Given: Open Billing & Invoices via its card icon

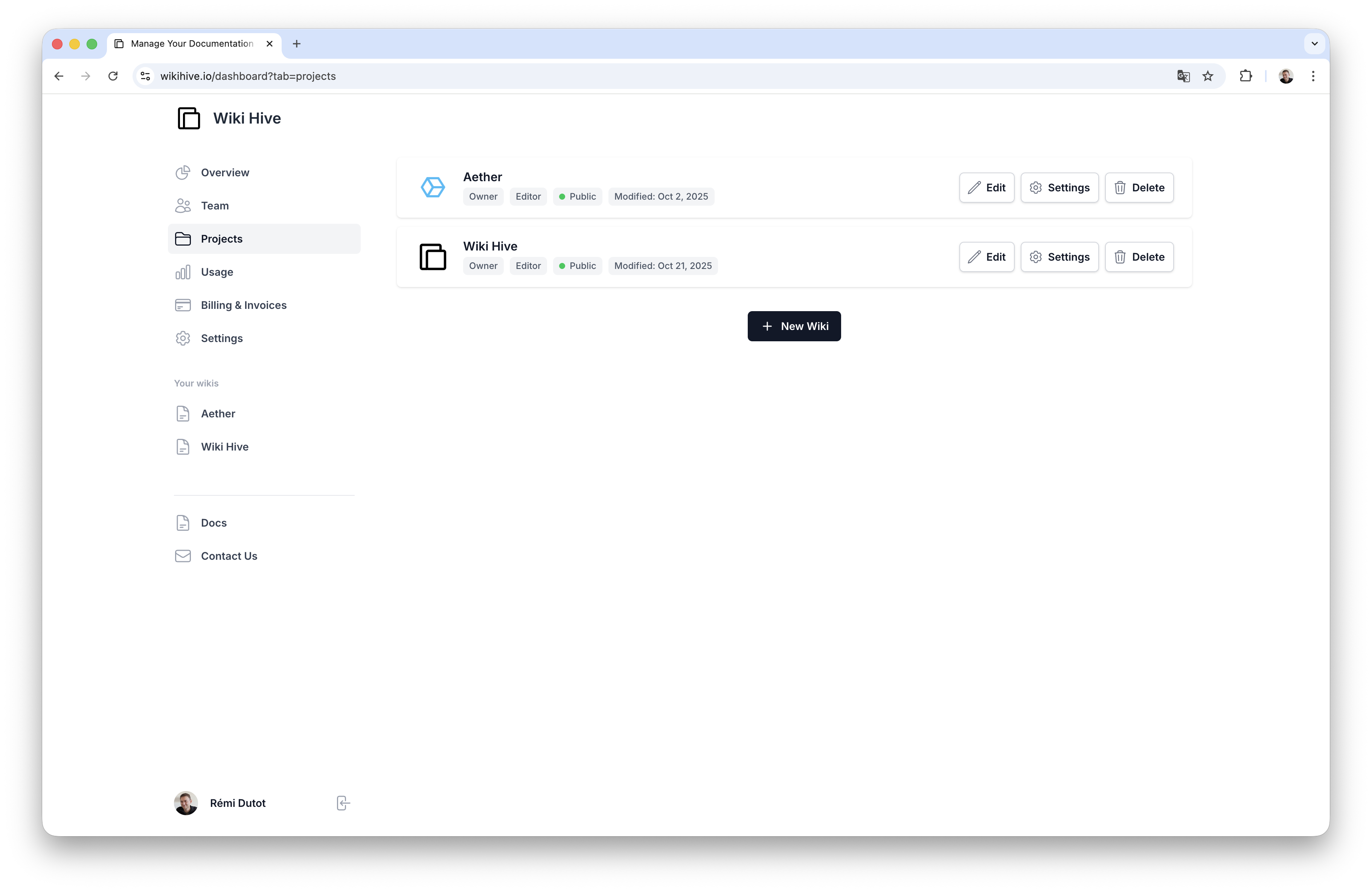Looking at the screenshot, I should tap(183, 305).
